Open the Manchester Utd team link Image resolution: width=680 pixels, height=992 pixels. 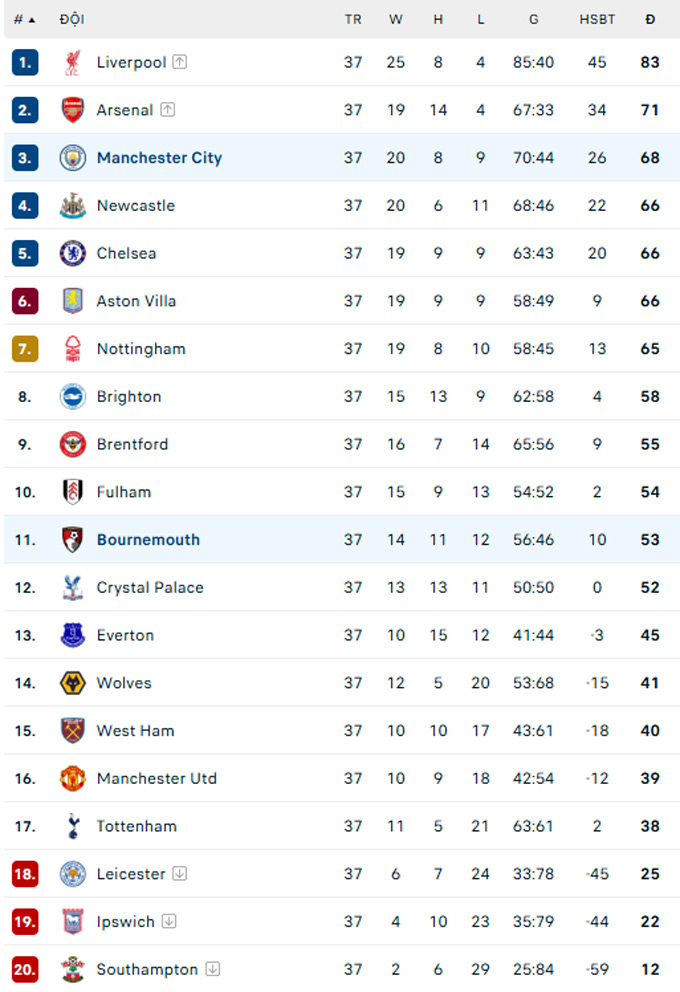157,779
